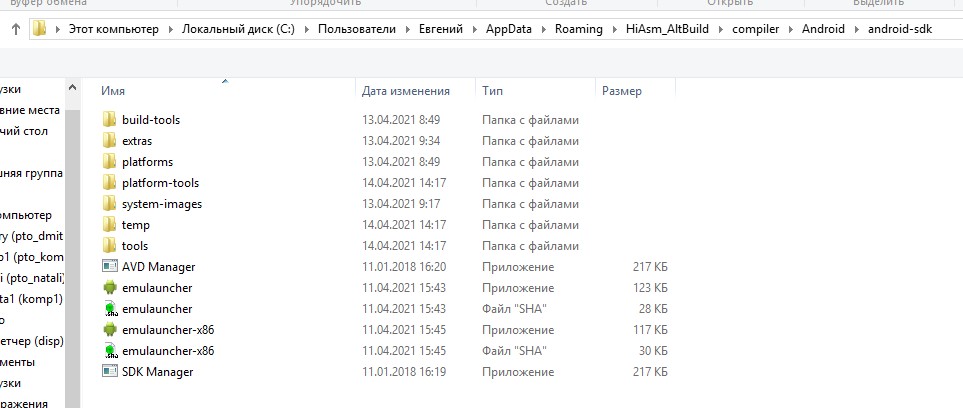Image resolution: width=963 pixels, height=408 pixels.
Task: Expand dropdown arrow after AppData
Action: coord(544,29)
